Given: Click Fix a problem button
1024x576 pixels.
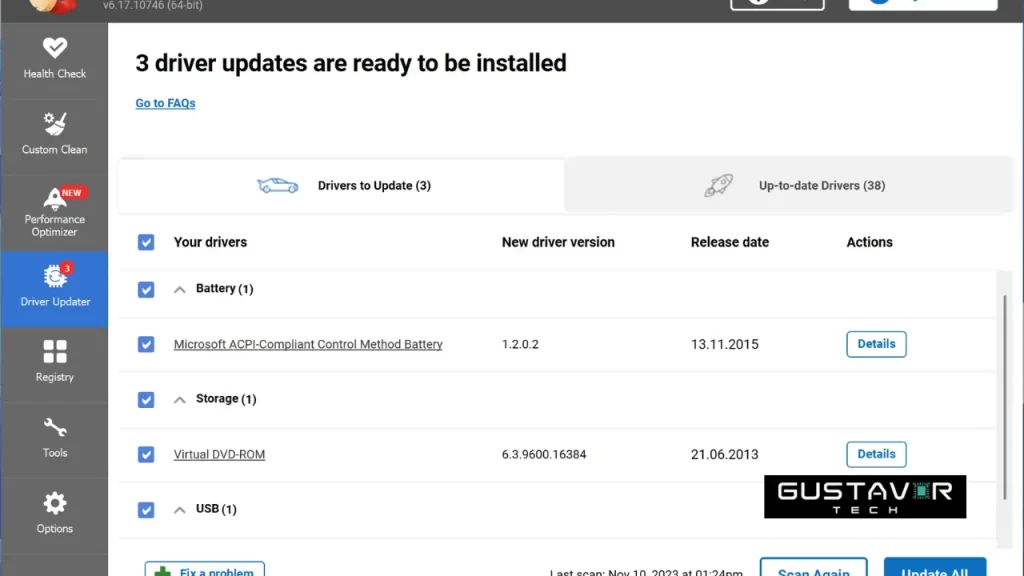Looking at the screenshot, I should (205, 569).
